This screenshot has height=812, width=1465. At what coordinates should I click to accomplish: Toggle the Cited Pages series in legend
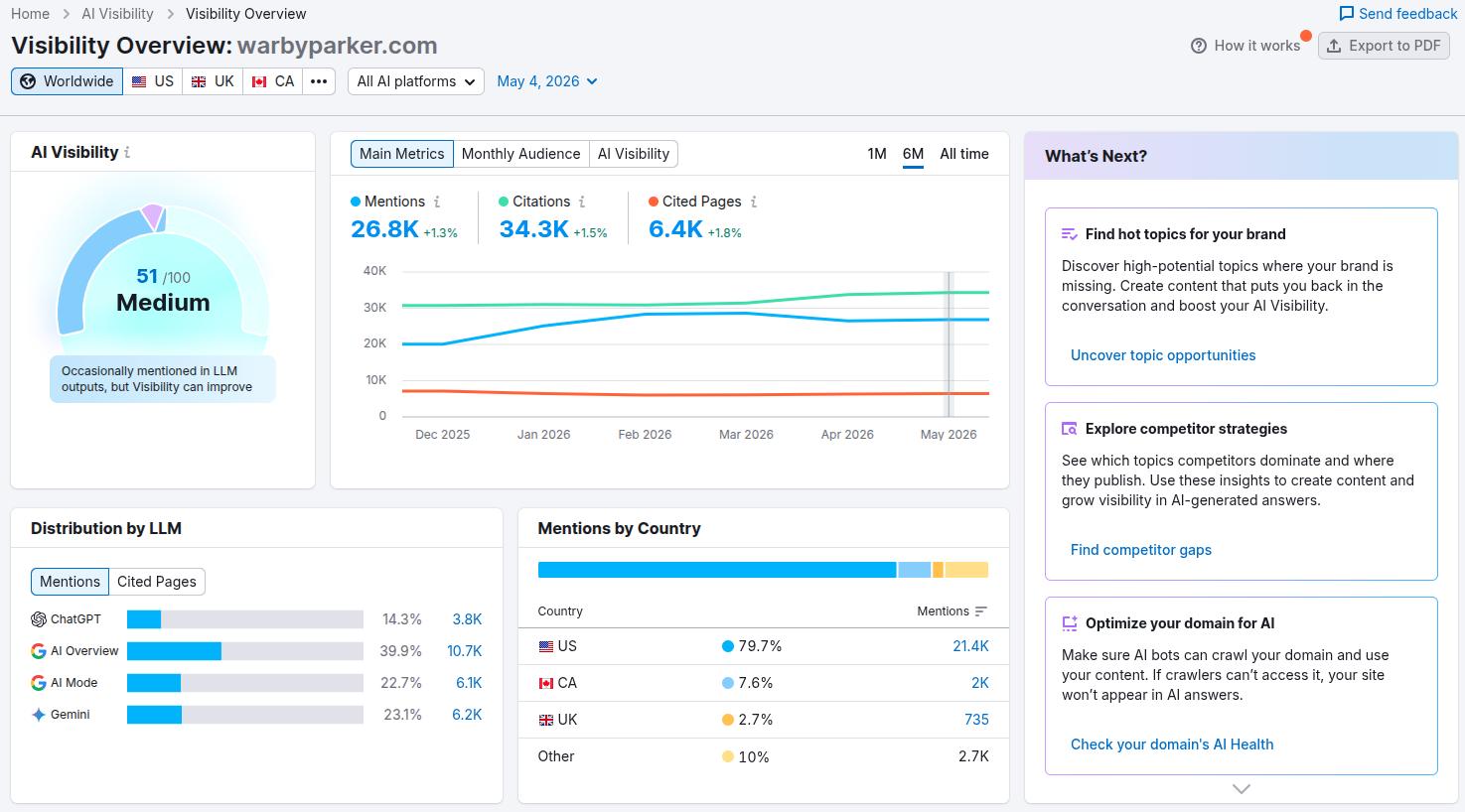coord(695,202)
